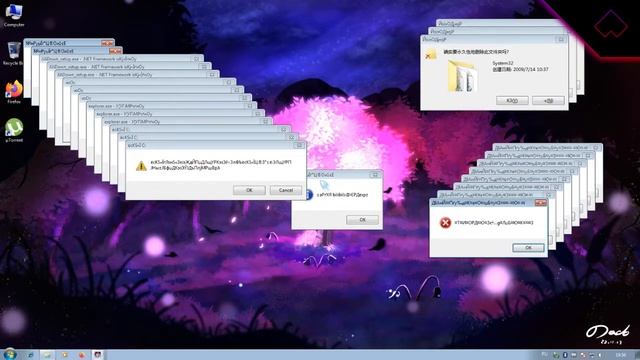Click the taskbar clock
The image size is (640, 360).
(x=620, y=355)
